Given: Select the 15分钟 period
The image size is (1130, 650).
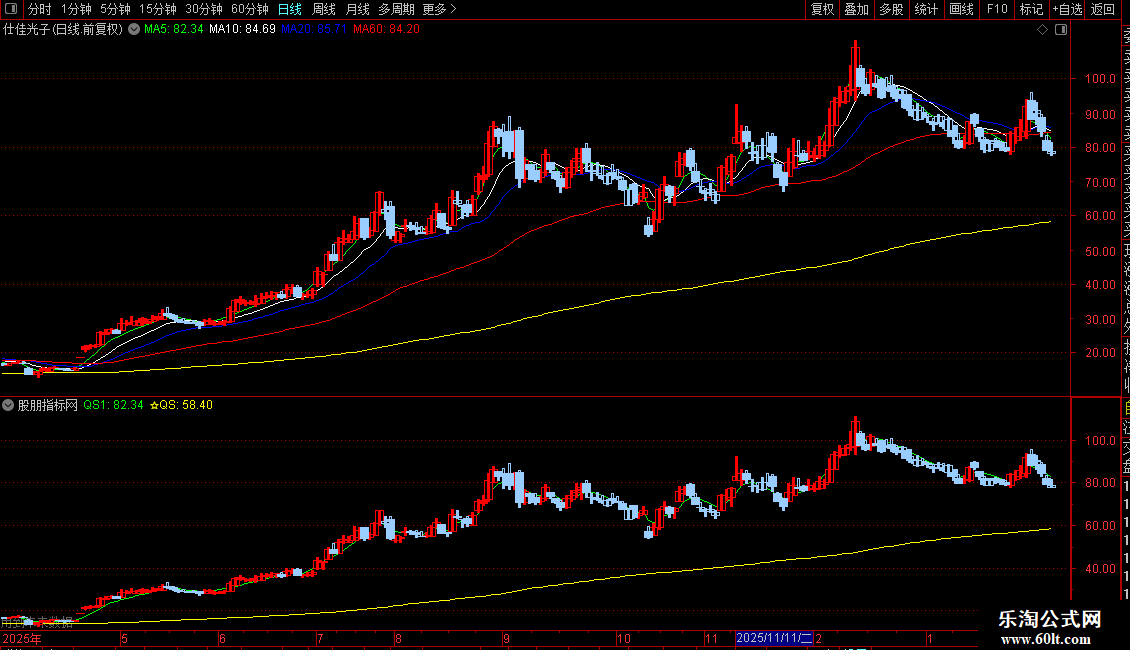Looking at the screenshot, I should coord(158,9).
